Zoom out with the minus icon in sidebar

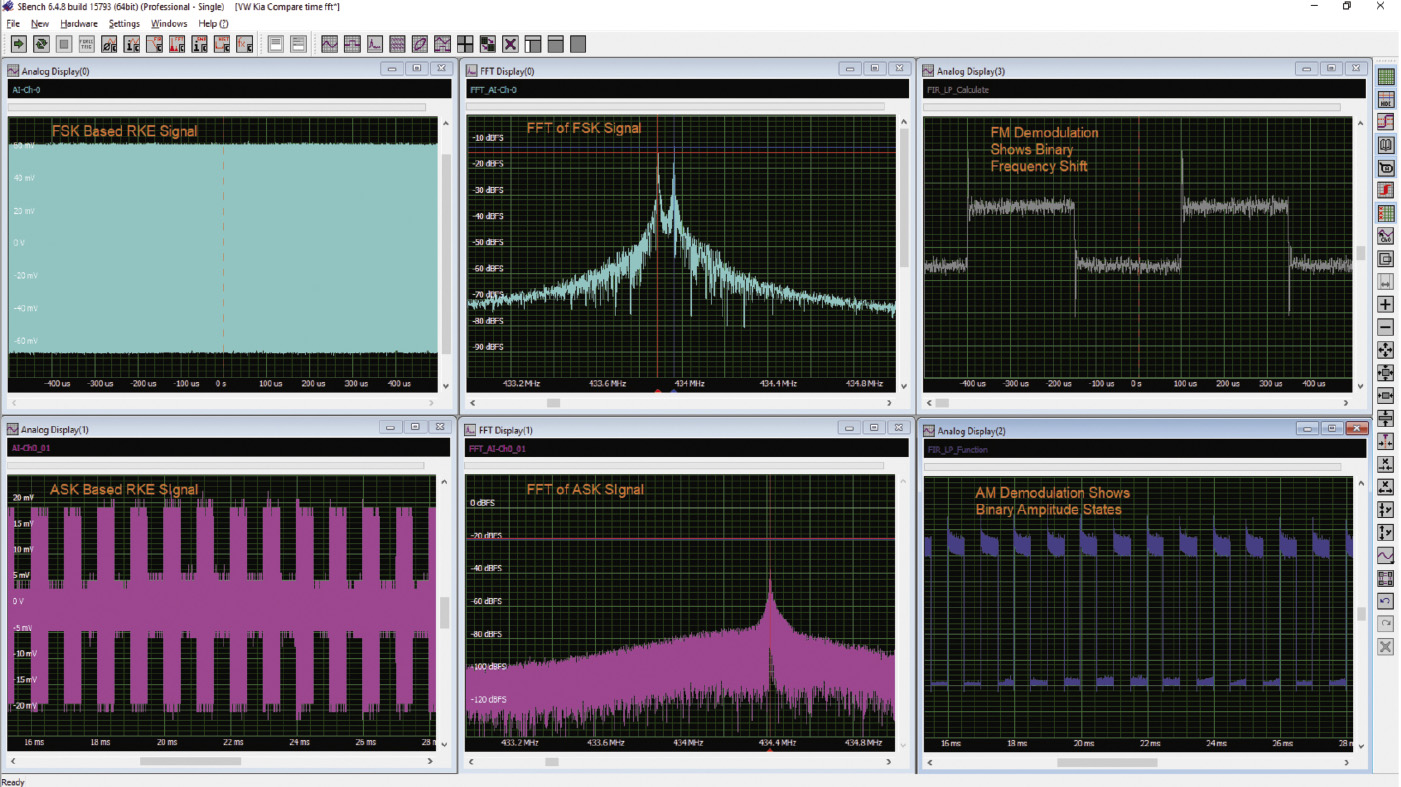(x=1386, y=327)
